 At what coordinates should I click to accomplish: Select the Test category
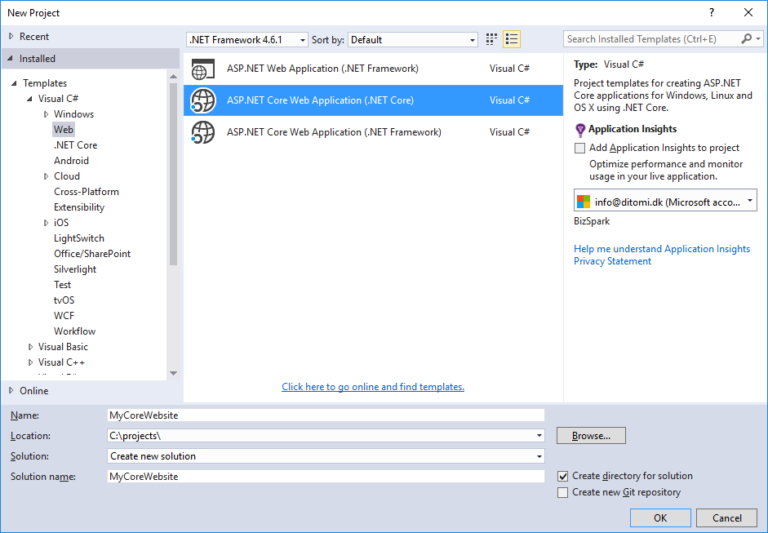click(x=62, y=285)
